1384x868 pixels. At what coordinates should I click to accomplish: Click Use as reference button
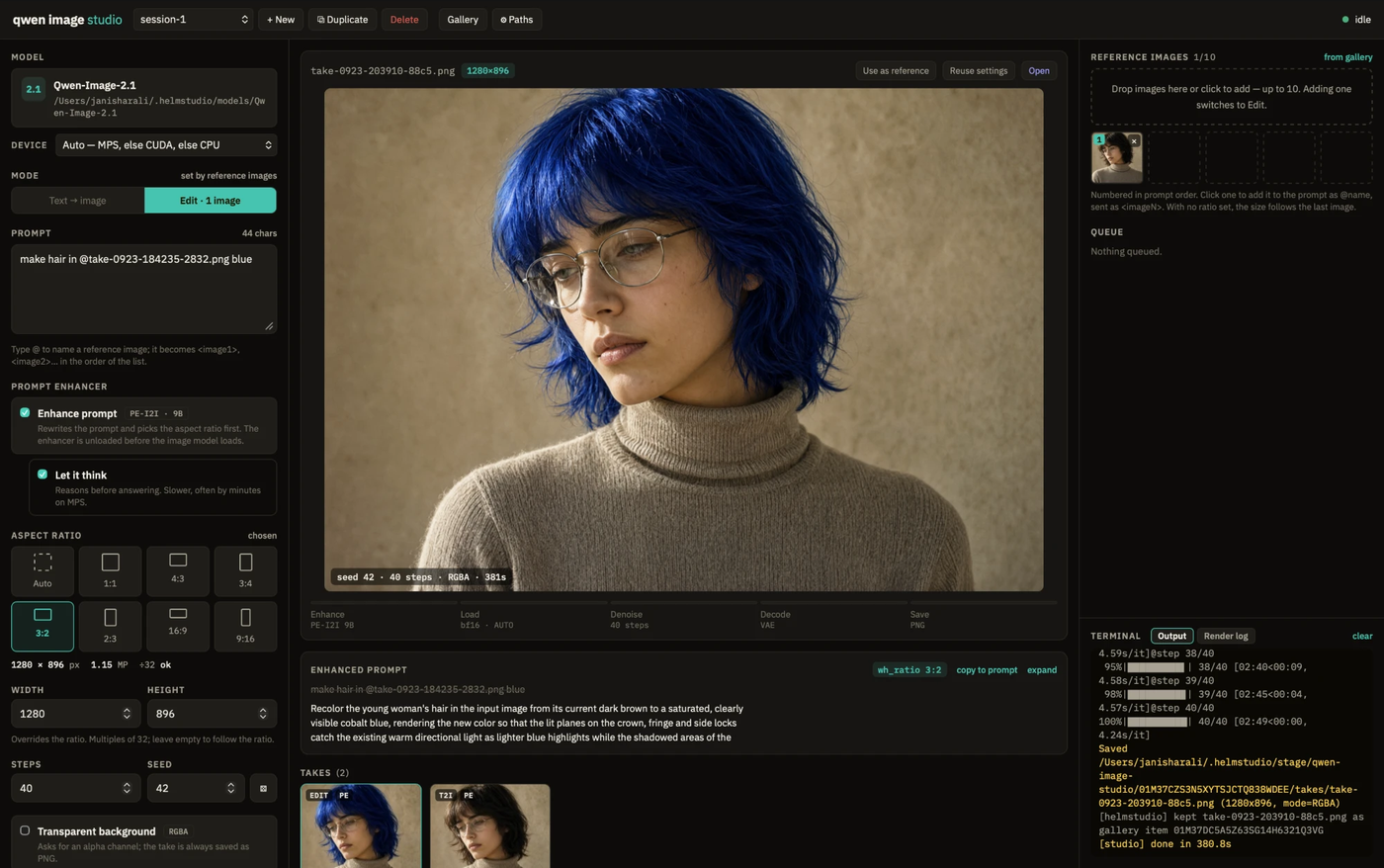[896, 71]
